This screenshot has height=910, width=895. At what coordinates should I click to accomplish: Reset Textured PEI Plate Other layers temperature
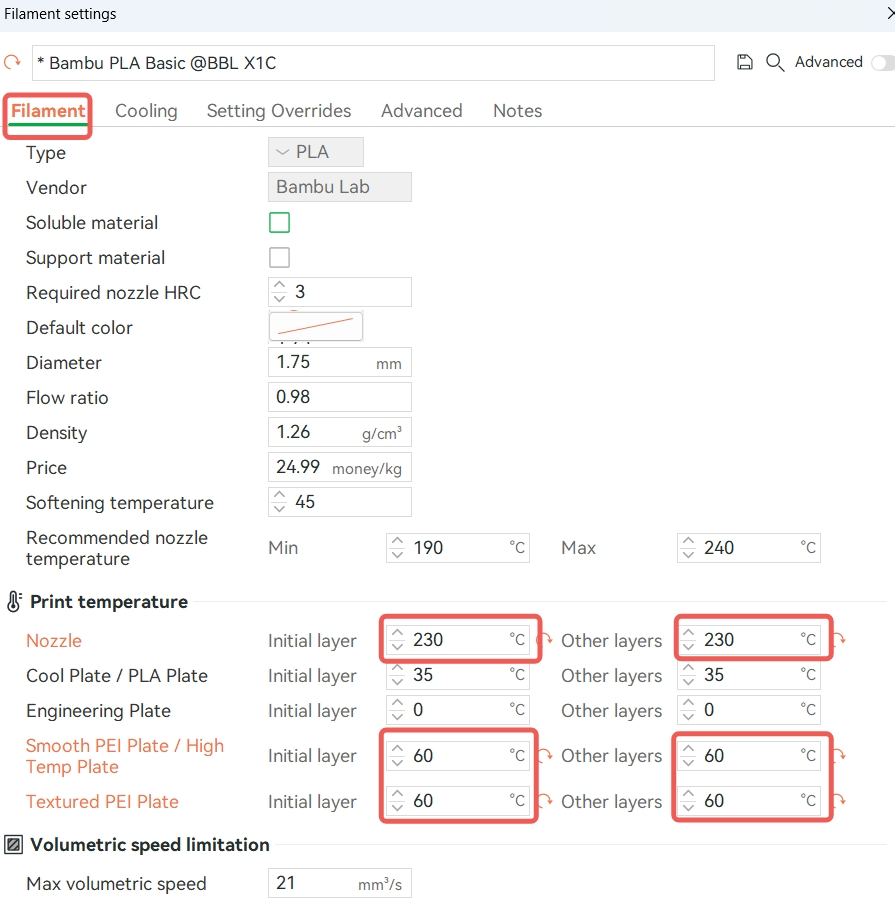[839, 801]
